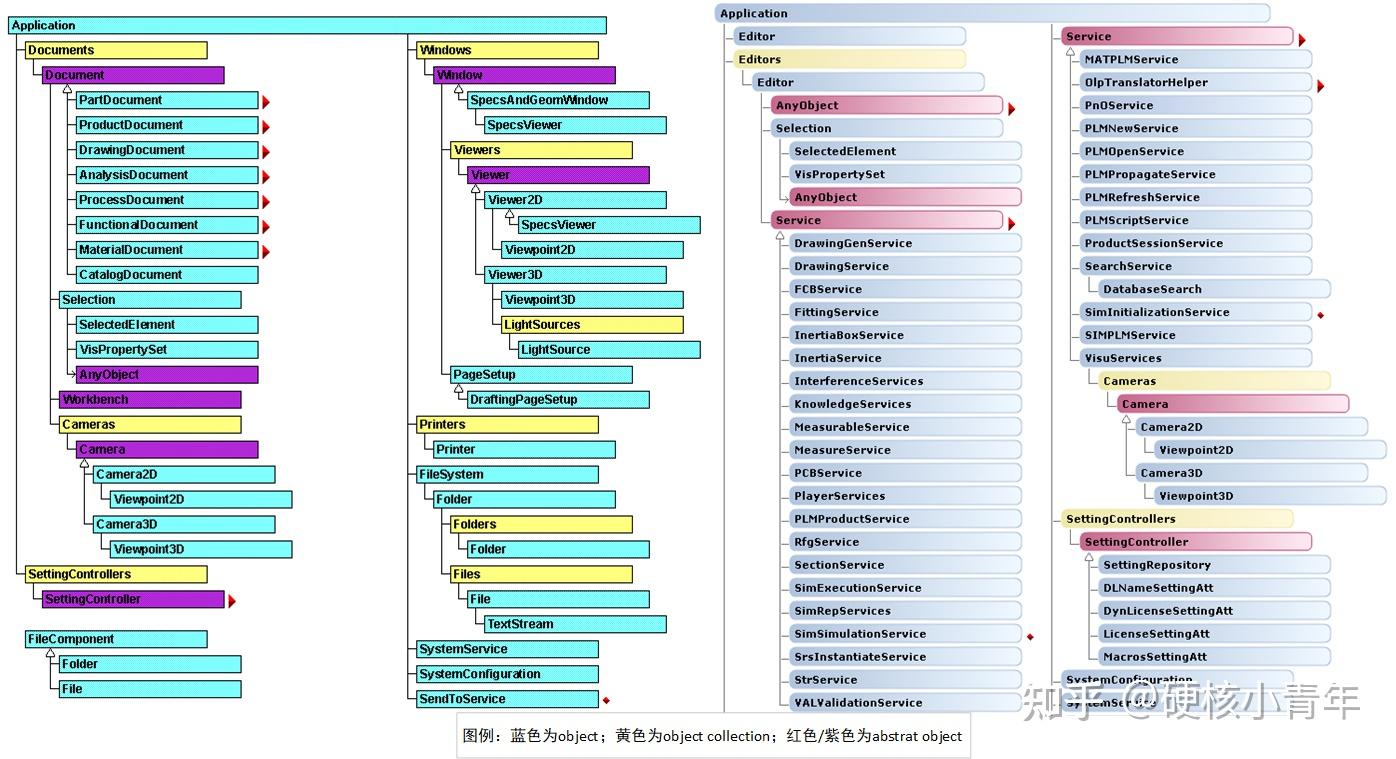The image size is (1396, 759).
Task: Select the purple Viewer box
Action: click(558, 175)
